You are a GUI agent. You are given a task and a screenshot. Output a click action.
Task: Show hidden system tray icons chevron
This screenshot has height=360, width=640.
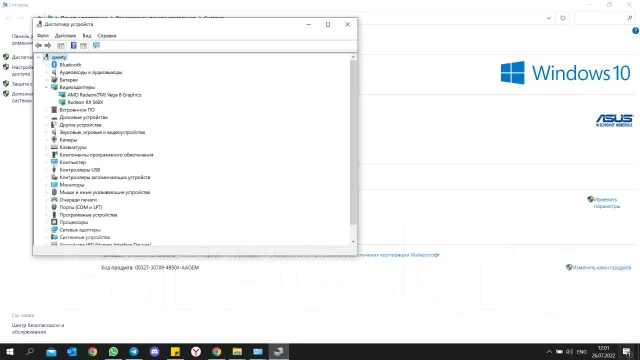point(549,351)
